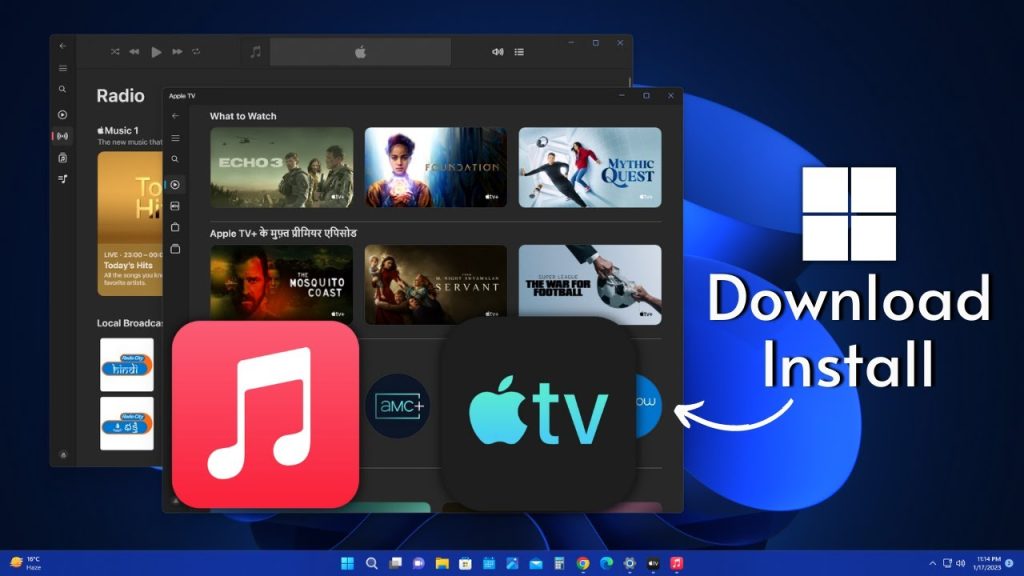The width and height of the screenshot is (1024, 576).
Task: Open the playlists icon in Apple Music sidebar
Action: click(x=63, y=179)
